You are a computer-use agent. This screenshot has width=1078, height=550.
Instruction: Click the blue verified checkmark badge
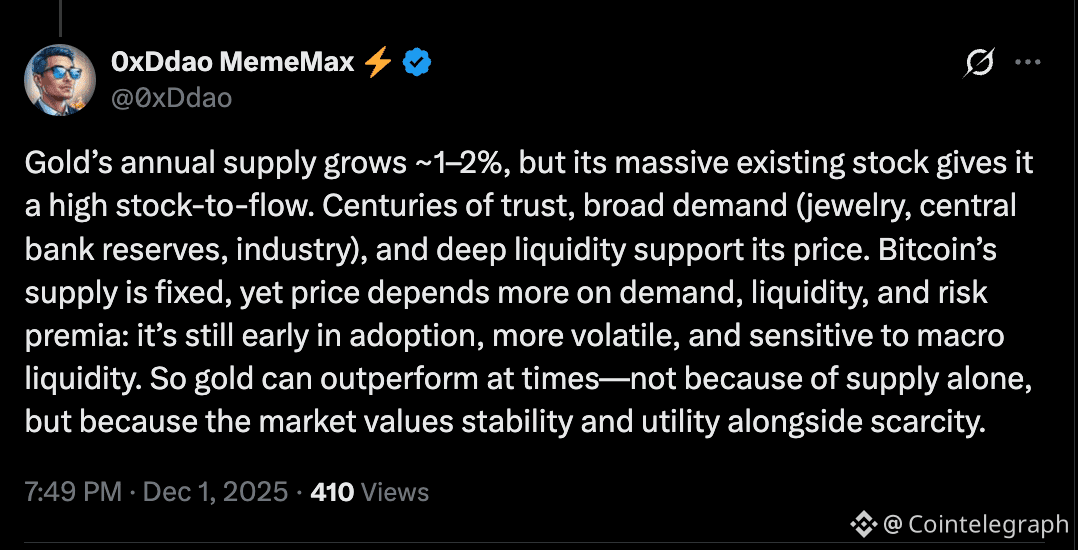coord(417,63)
